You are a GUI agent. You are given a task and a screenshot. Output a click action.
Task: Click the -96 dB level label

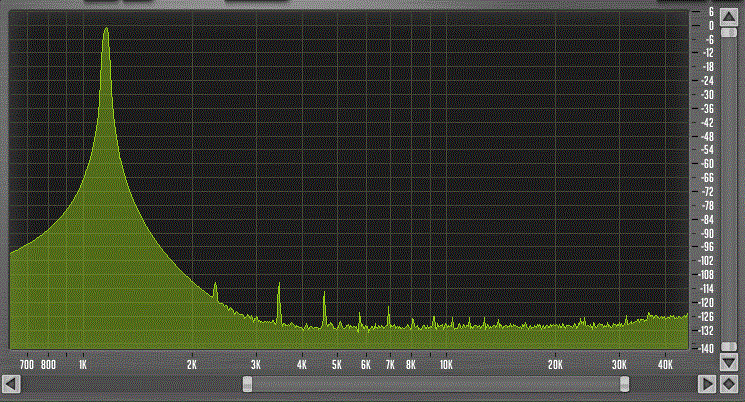pyautogui.click(x=707, y=247)
